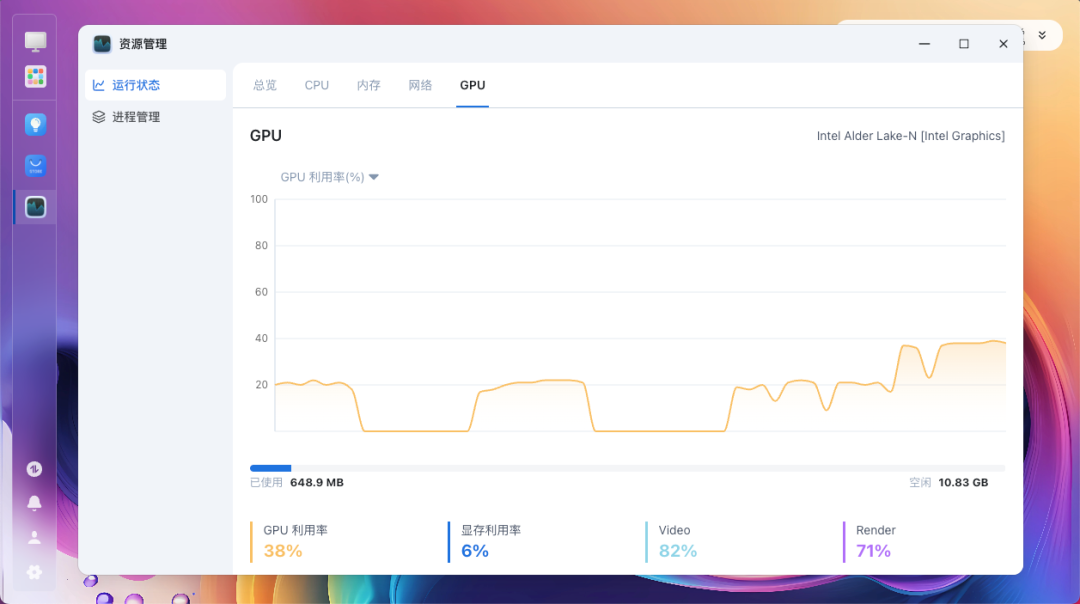Open the settings gear in dock
The image size is (1080, 604).
coord(34,572)
